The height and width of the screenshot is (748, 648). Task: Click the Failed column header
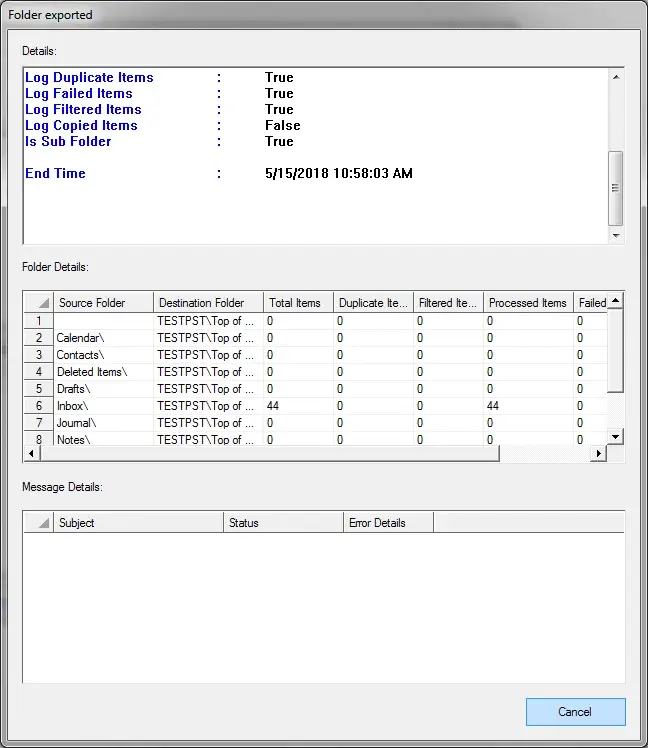click(591, 303)
